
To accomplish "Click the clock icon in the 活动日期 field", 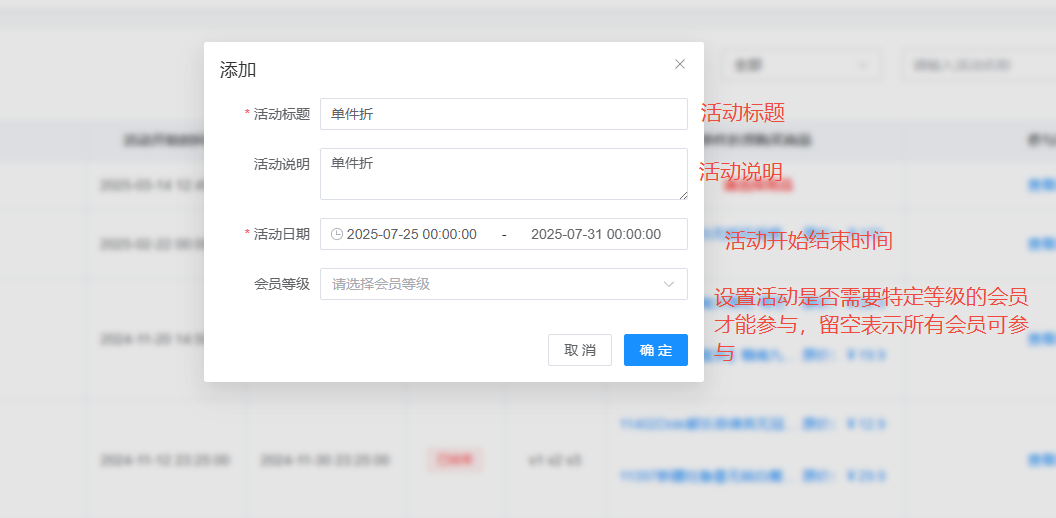I will [x=337, y=234].
